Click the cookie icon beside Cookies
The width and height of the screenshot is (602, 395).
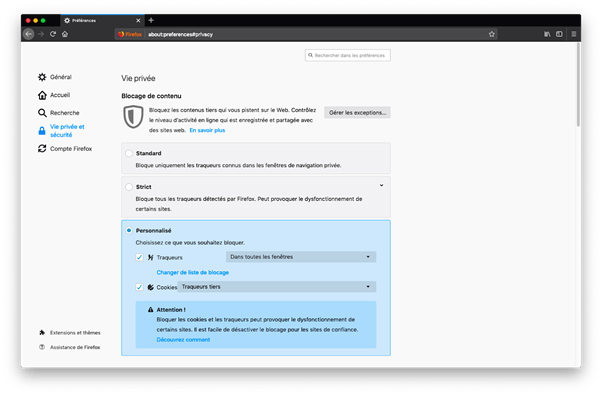coord(150,287)
